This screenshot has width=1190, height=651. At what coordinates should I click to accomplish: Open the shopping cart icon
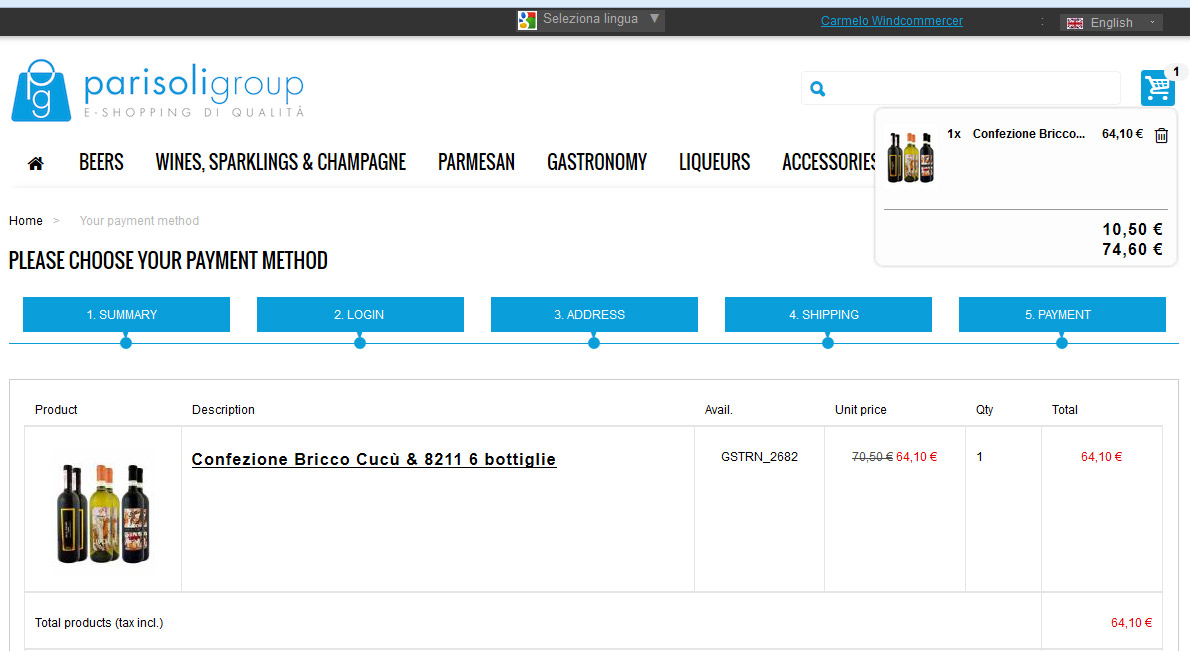pyautogui.click(x=1157, y=88)
